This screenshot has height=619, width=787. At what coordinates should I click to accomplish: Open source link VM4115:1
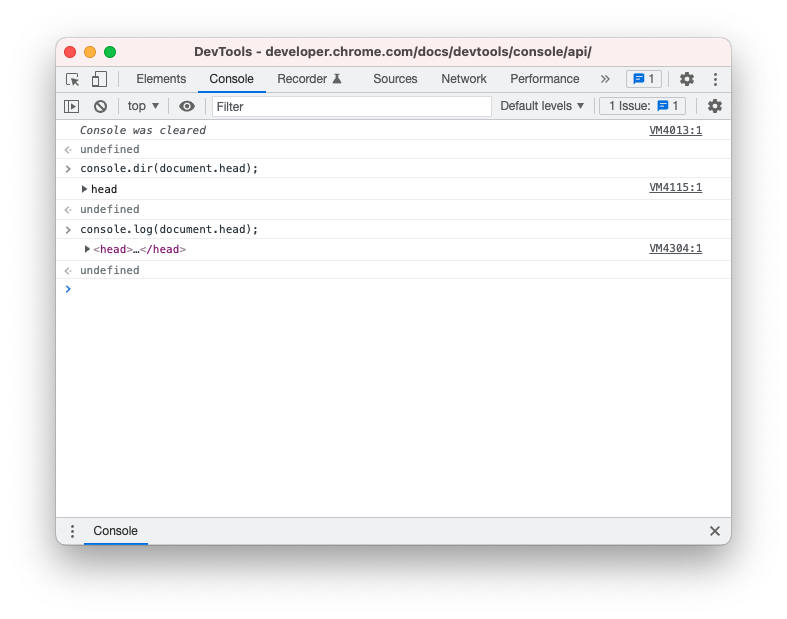point(675,187)
